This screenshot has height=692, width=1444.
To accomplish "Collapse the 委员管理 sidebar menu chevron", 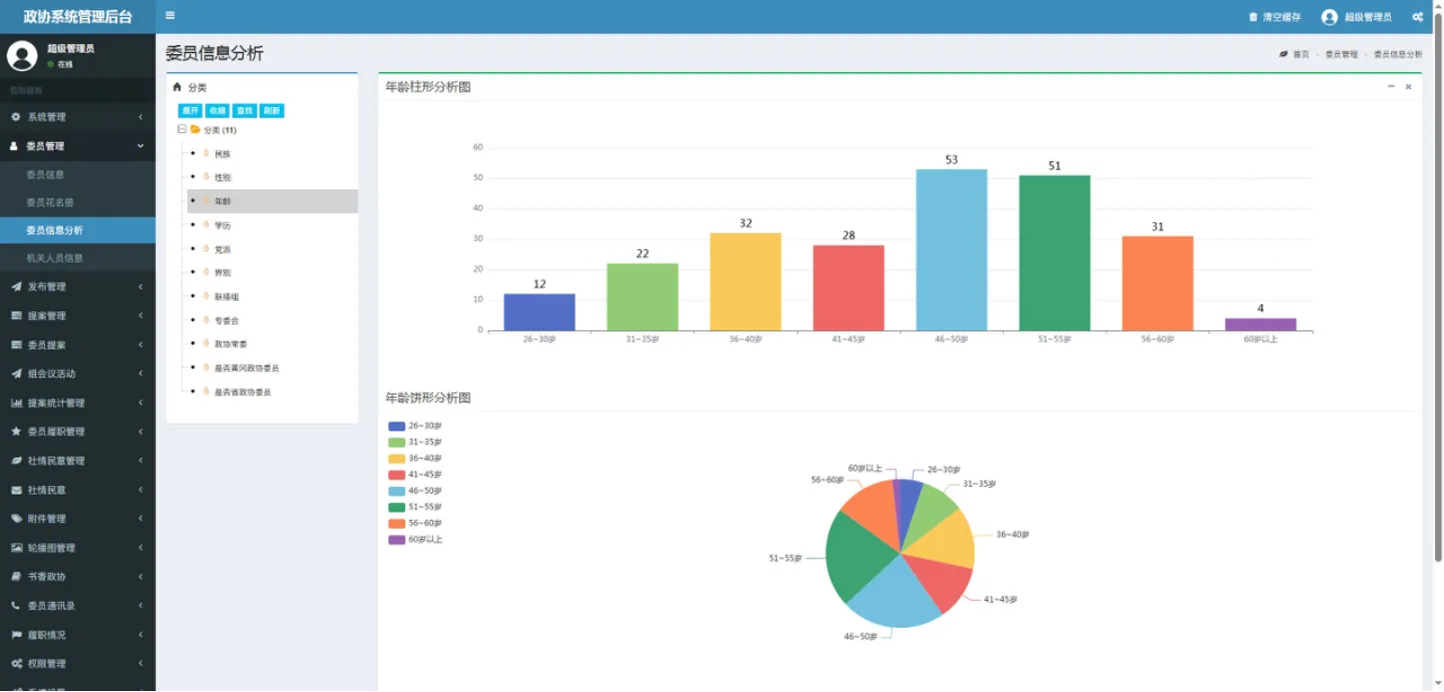I will tap(140, 146).
